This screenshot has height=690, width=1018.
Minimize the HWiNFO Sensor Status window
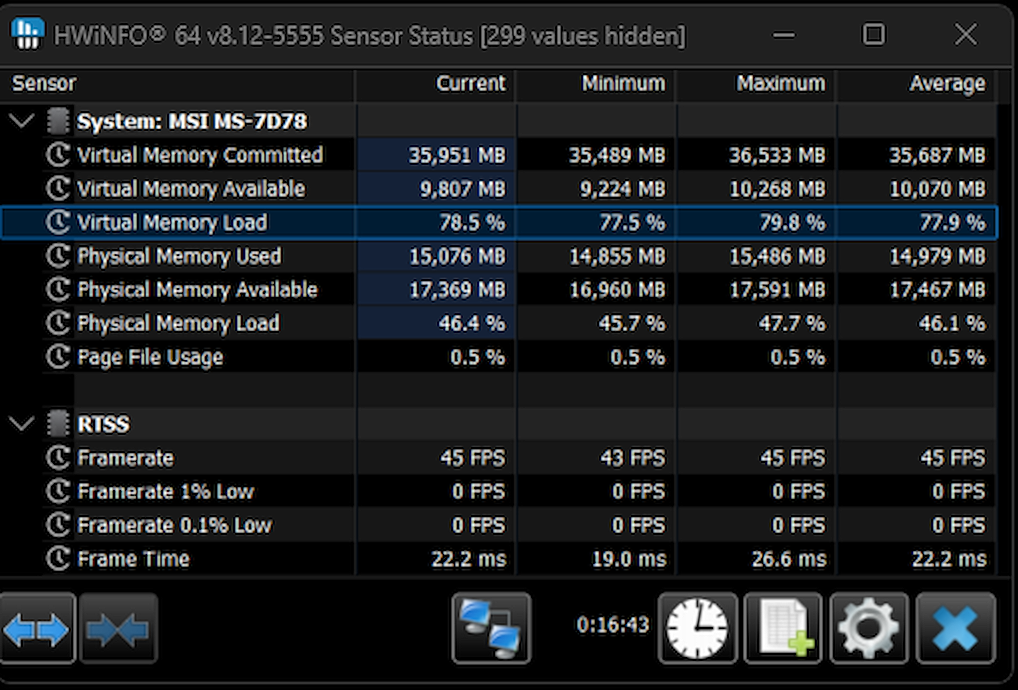784,34
